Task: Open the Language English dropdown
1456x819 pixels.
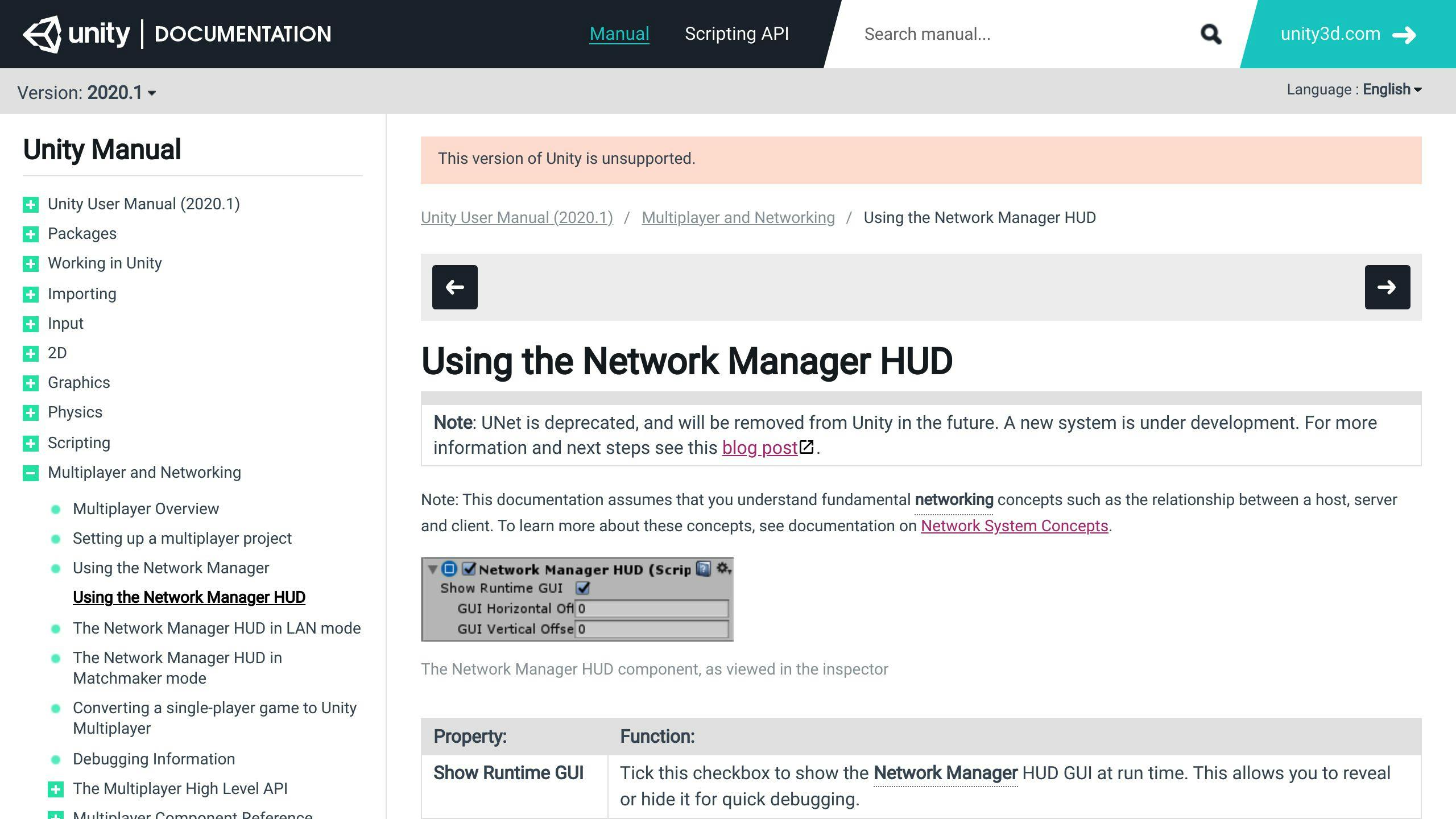Action: coord(1392,90)
